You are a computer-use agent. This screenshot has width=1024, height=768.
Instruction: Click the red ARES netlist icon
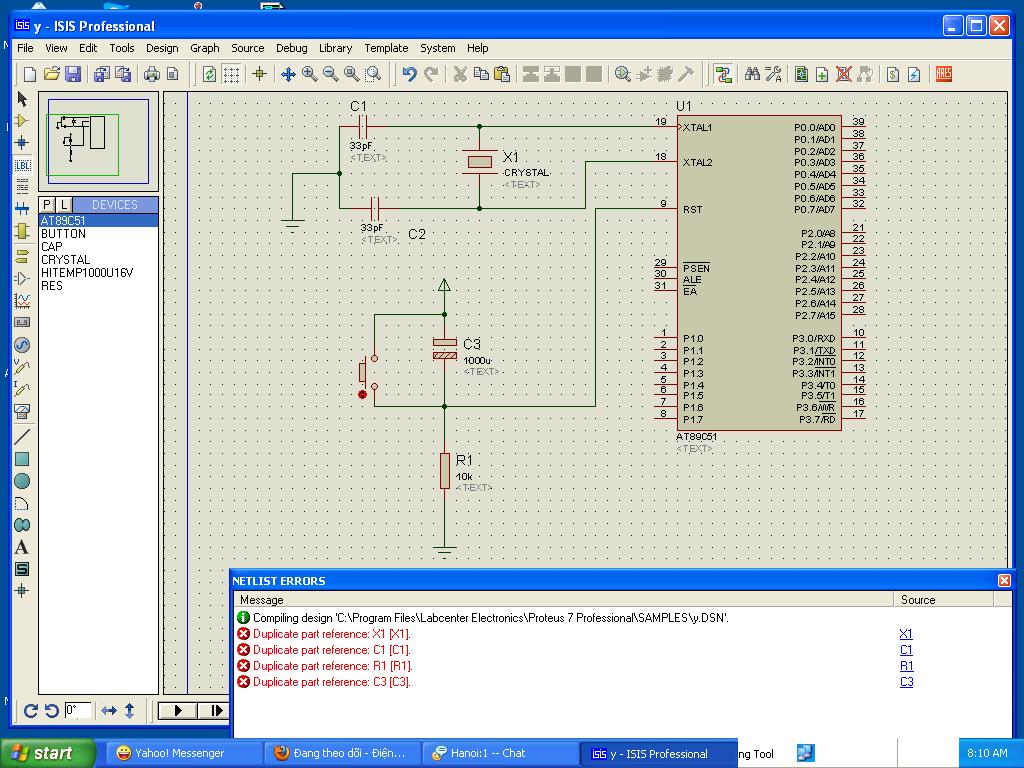point(943,74)
